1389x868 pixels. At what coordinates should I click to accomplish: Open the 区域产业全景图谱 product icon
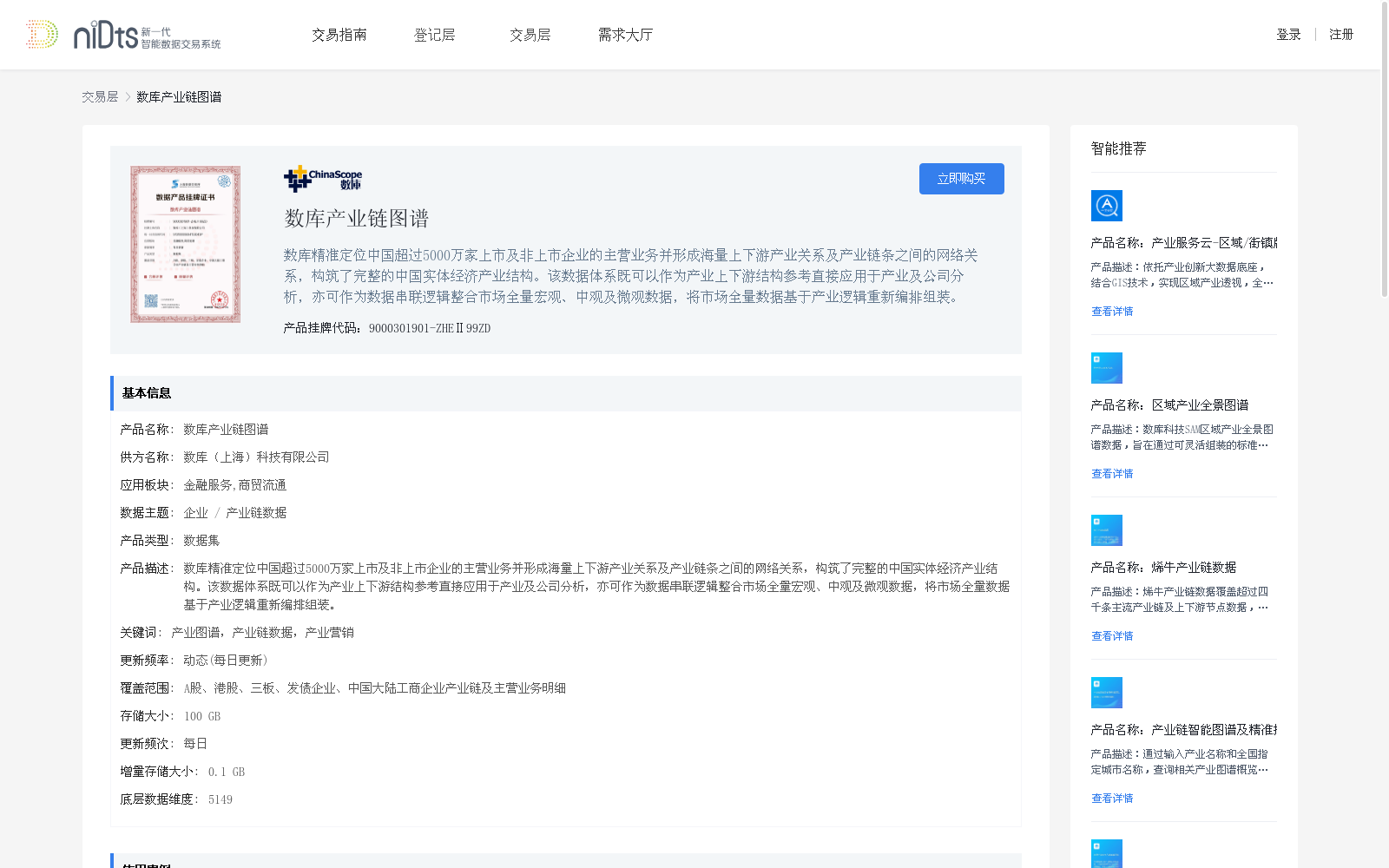coord(1107,368)
